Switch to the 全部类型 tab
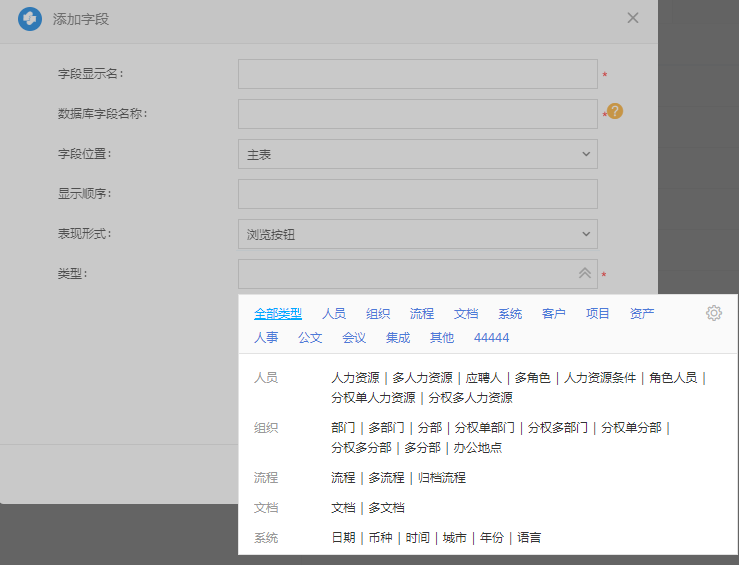This screenshot has height=565, width=739. click(x=278, y=313)
